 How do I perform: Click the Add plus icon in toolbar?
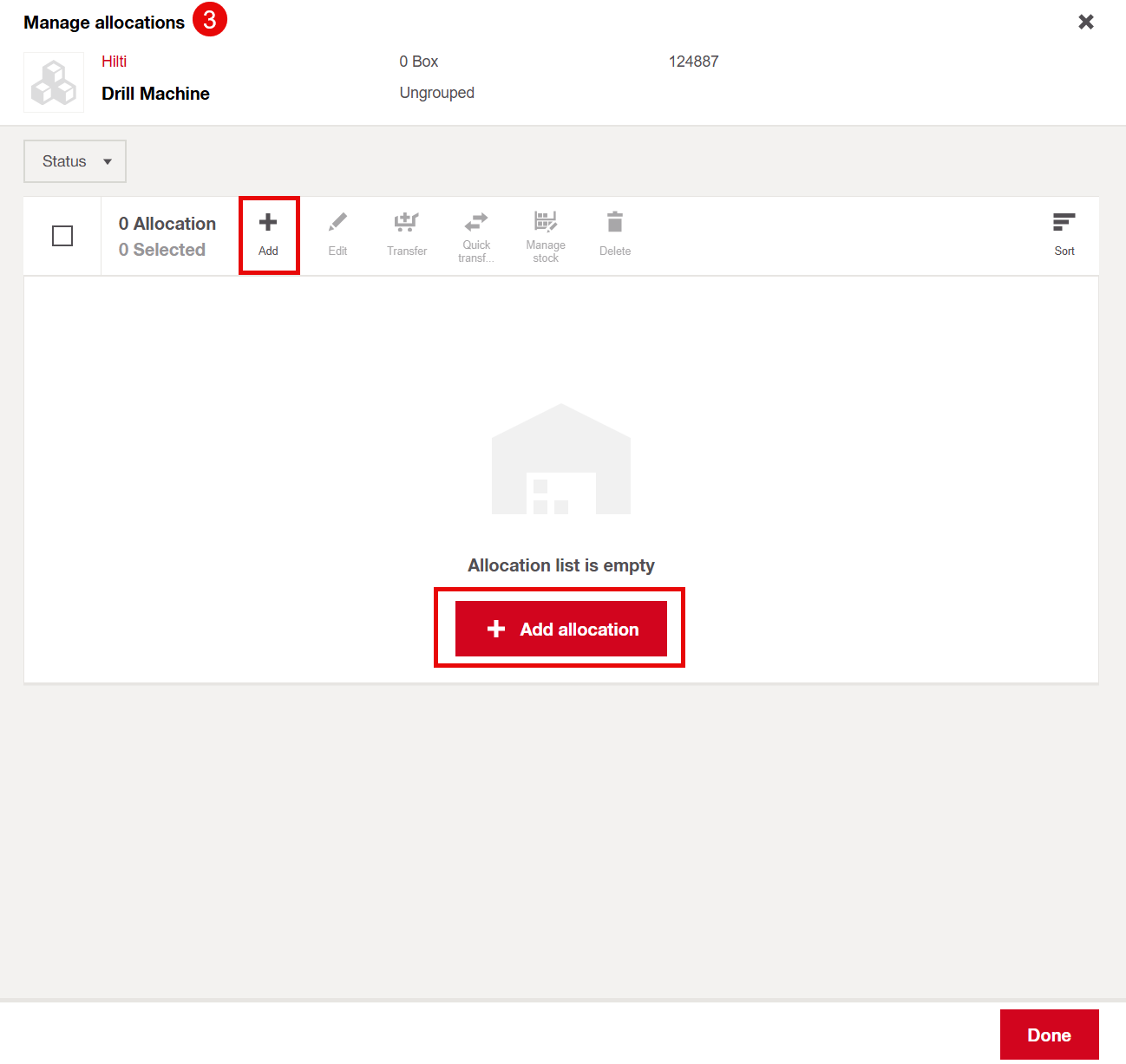268,223
